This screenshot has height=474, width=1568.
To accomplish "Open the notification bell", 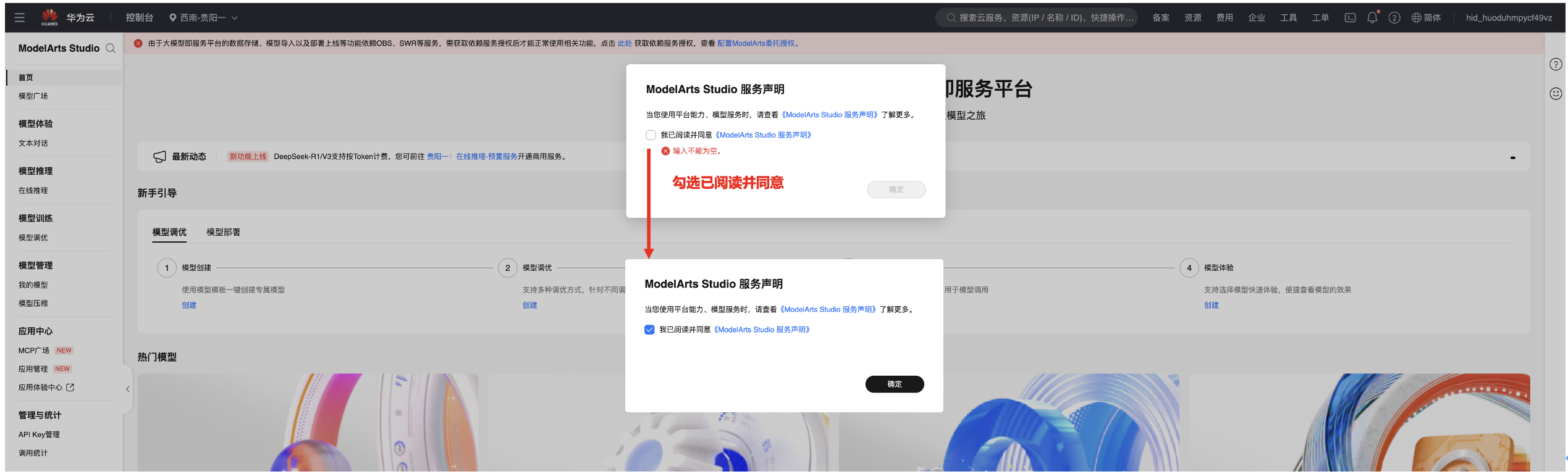I will [x=1372, y=17].
